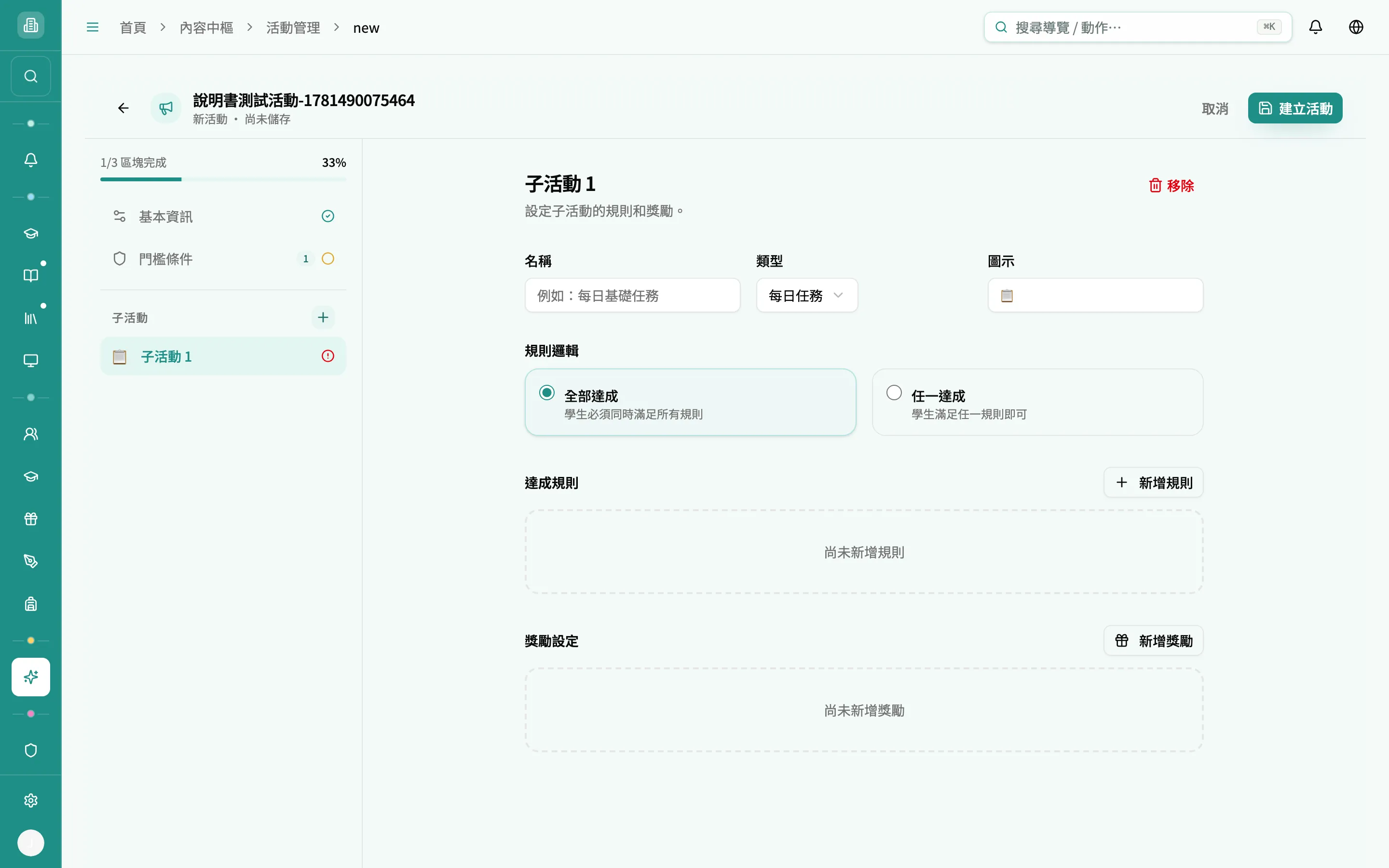Click the green check icon for 基本資訊
The height and width of the screenshot is (868, 1389).
pos(328,217)
